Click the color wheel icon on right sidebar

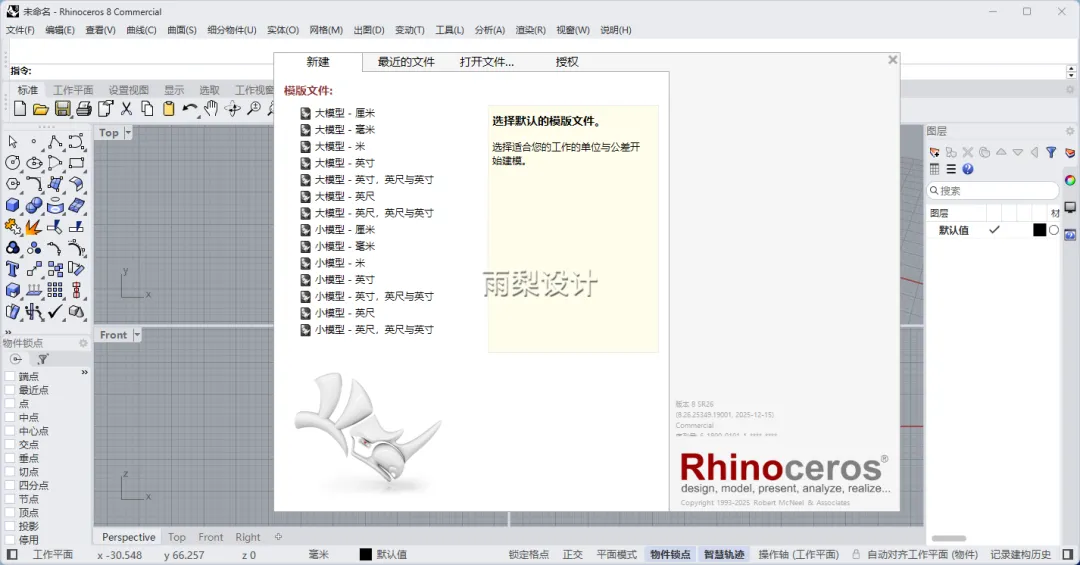[1070, 181]
